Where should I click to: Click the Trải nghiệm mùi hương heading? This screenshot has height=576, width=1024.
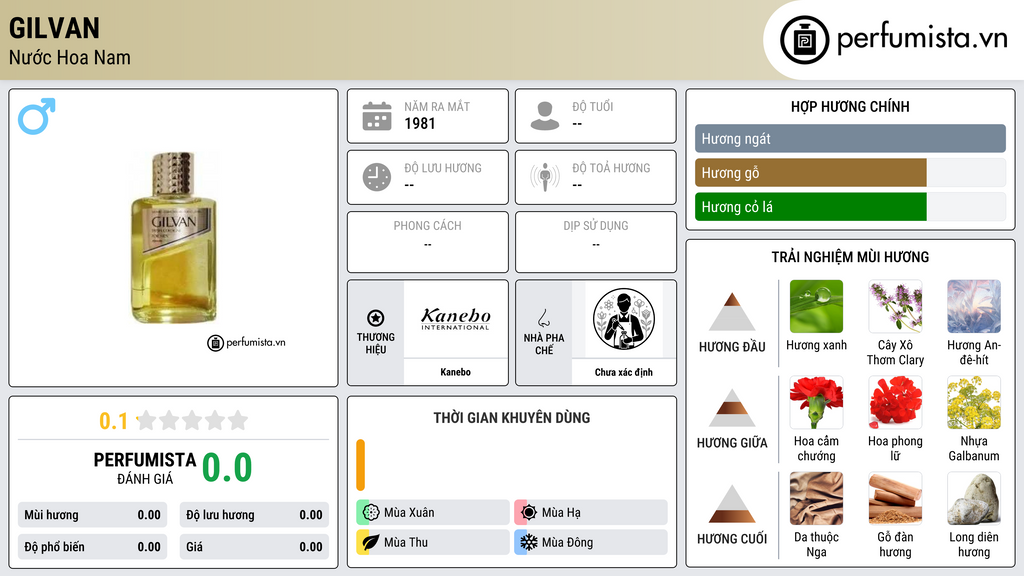(x=850, y=257)
